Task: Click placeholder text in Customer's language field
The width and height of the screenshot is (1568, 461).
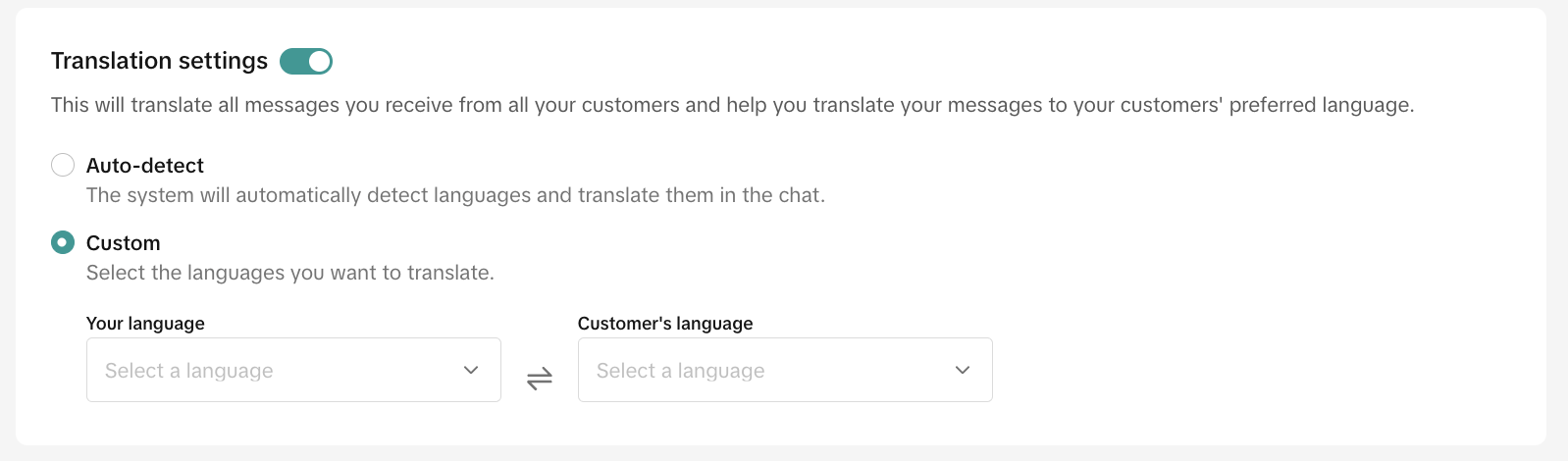Action: tap(681, 371)
